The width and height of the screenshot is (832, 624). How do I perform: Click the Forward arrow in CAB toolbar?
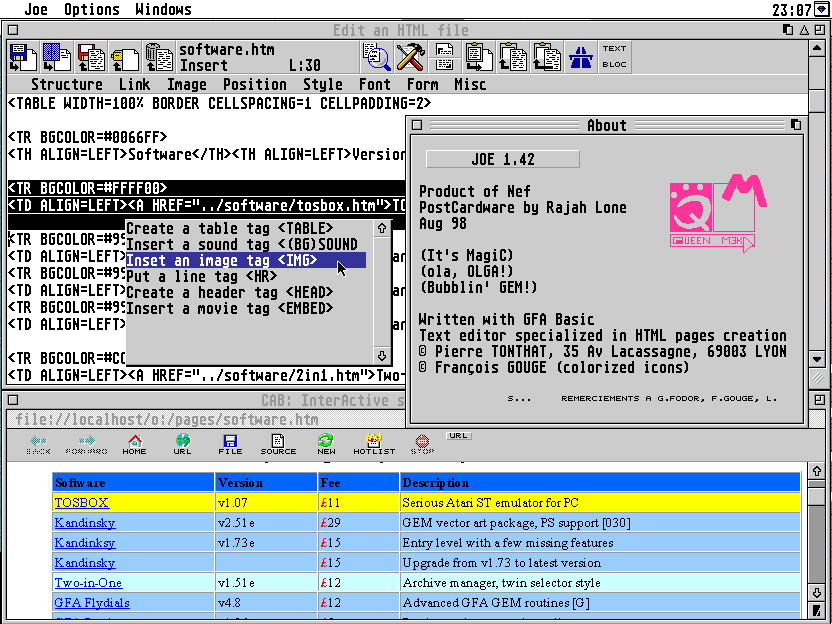tap(86, 445)
